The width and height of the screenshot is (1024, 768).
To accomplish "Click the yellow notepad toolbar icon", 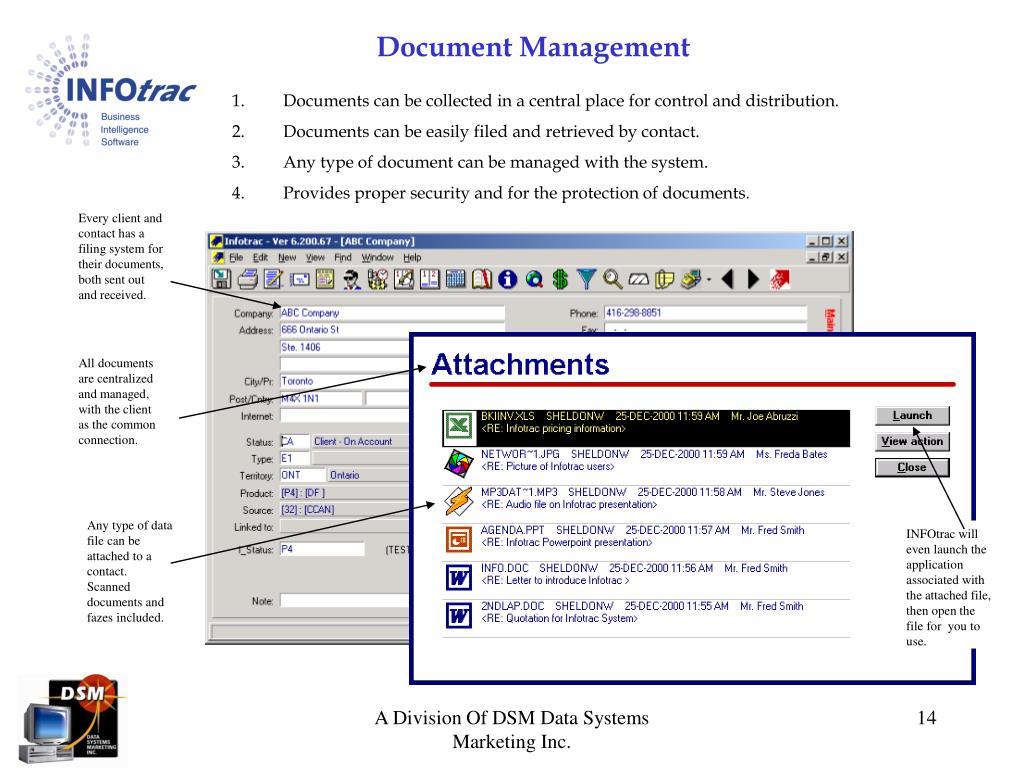I will (x=325, y=280).
